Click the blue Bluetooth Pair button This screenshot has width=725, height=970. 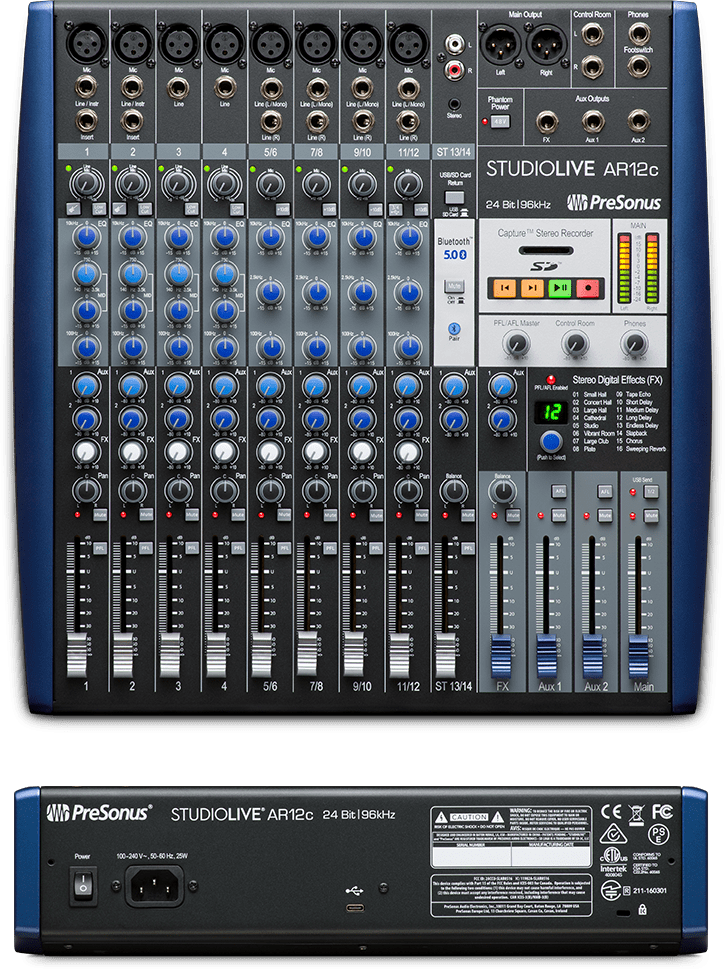[454, 328]
